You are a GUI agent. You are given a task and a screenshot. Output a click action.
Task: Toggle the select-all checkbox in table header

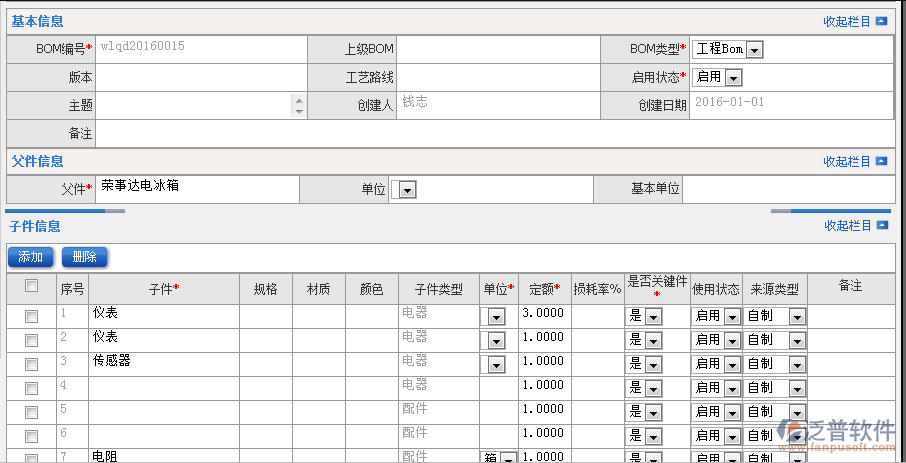pyautogui.click(x=31, y=286)
